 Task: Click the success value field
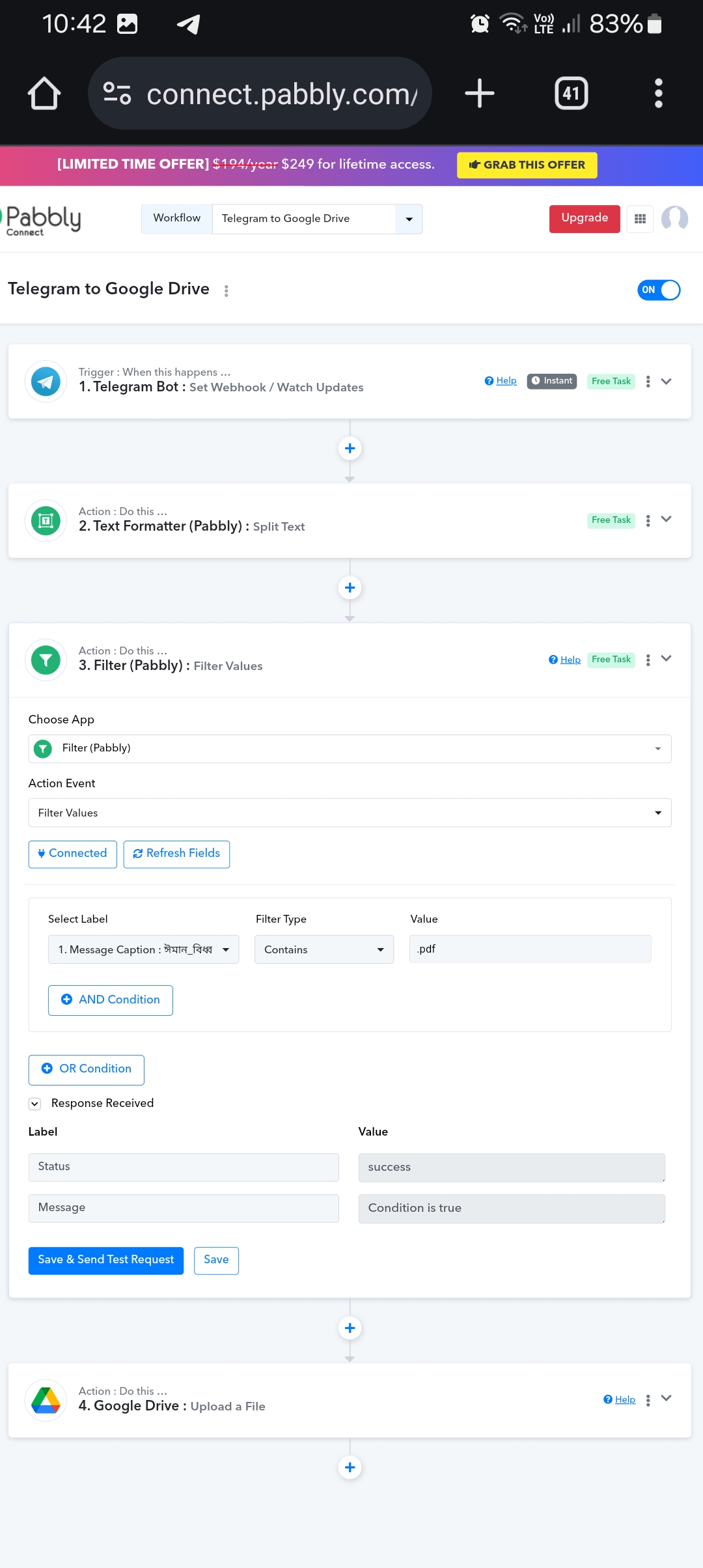(x=512, y=1168)
